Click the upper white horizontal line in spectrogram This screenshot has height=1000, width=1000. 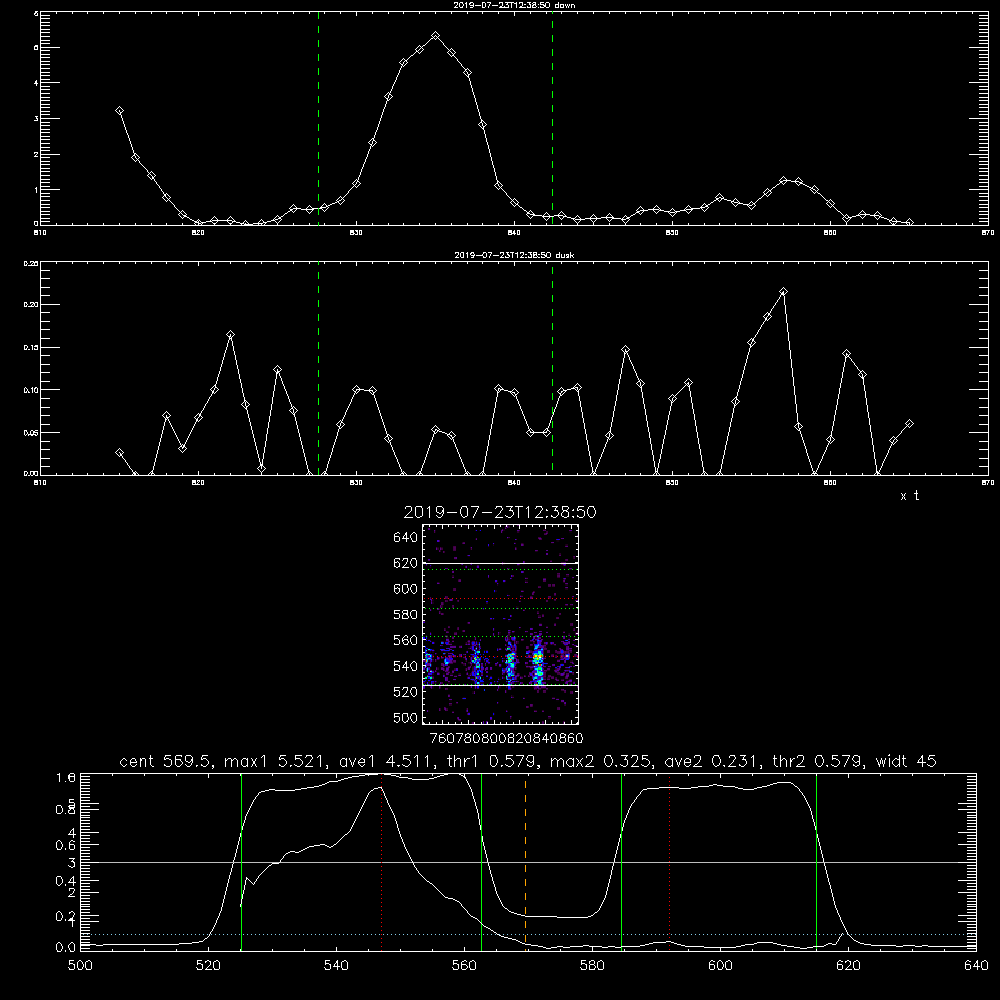click(x=501, y=564)
